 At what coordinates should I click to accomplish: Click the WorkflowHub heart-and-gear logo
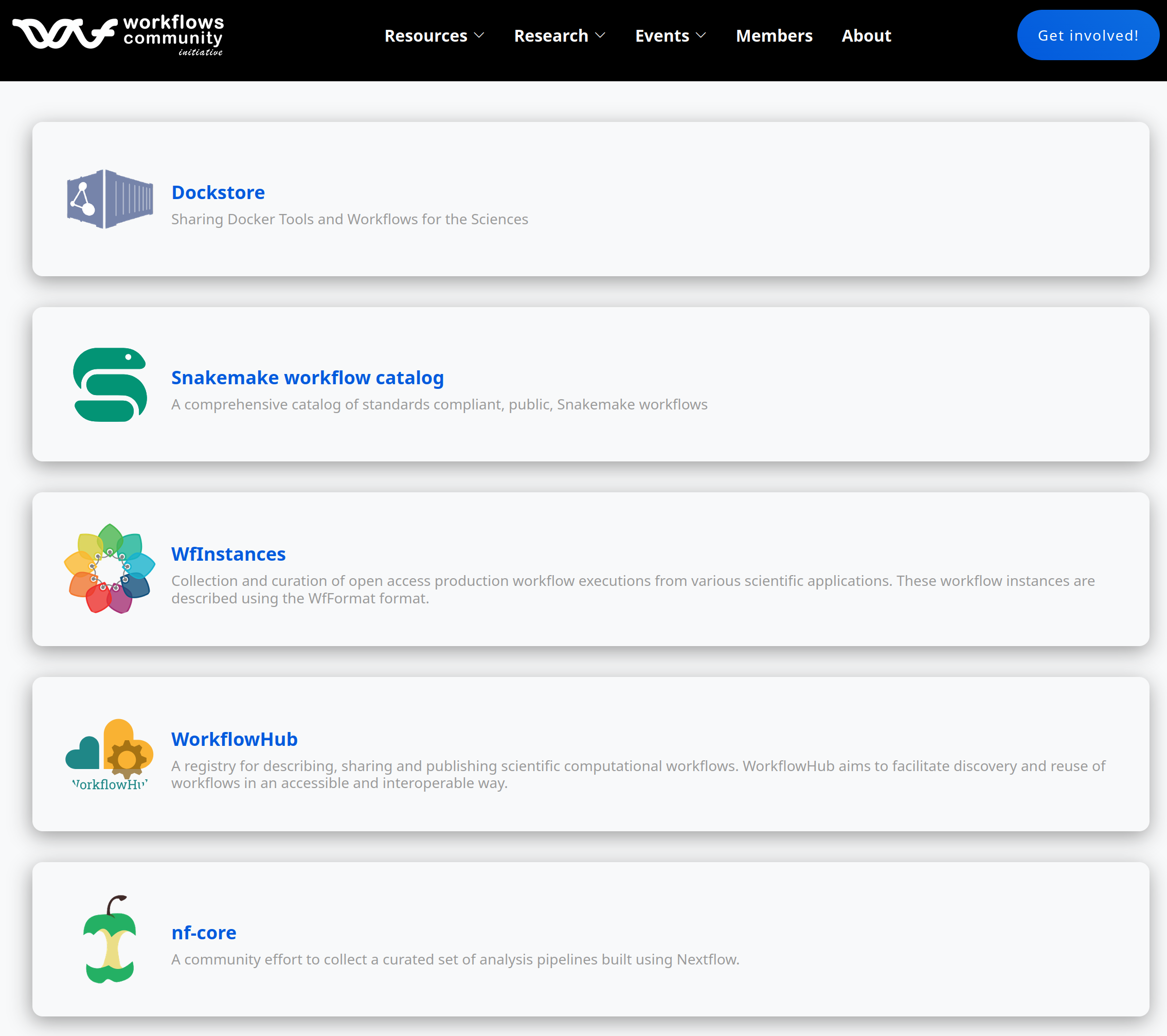pyautogui.click(x=109, y=754)
